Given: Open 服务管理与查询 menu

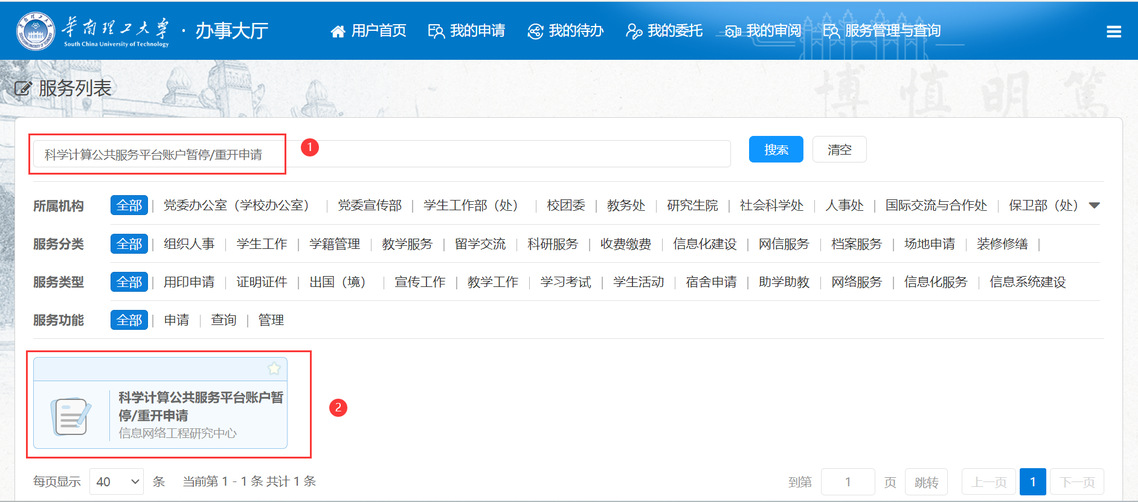Looking at the screenshot, I should tap(882, 30).
